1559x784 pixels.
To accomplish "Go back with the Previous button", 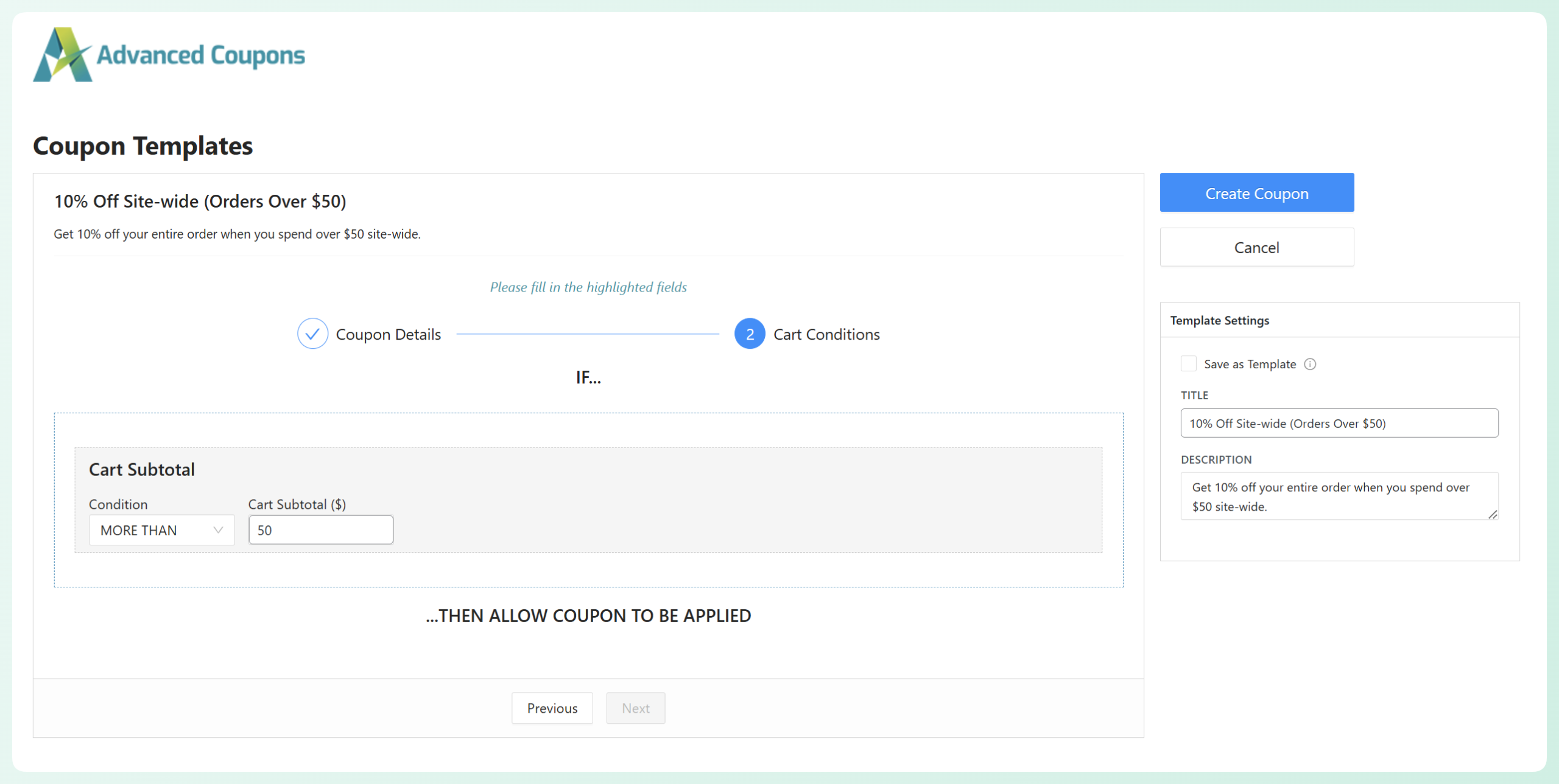I will click(x=552, y=708).
